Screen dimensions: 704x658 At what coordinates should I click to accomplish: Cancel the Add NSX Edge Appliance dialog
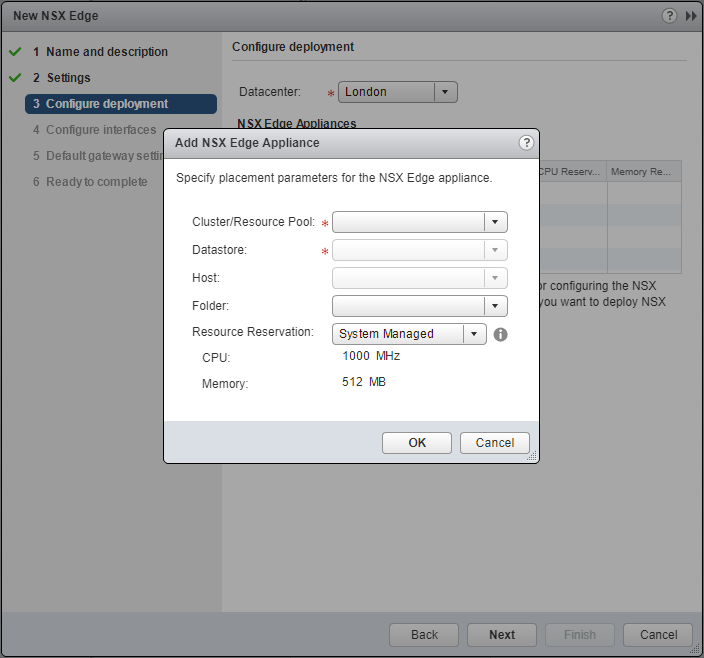[495, 443]
